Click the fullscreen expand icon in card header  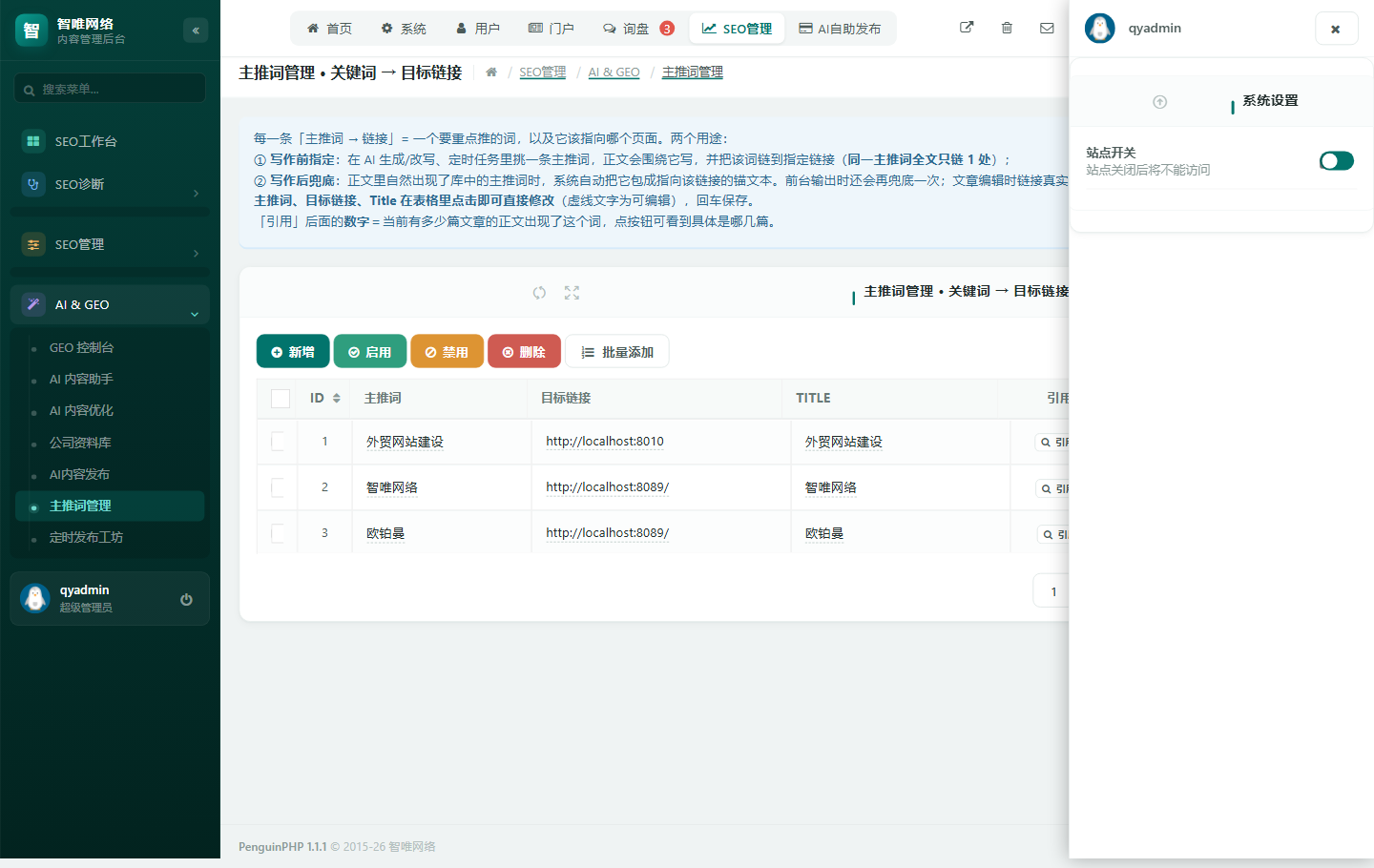[572, 293]
